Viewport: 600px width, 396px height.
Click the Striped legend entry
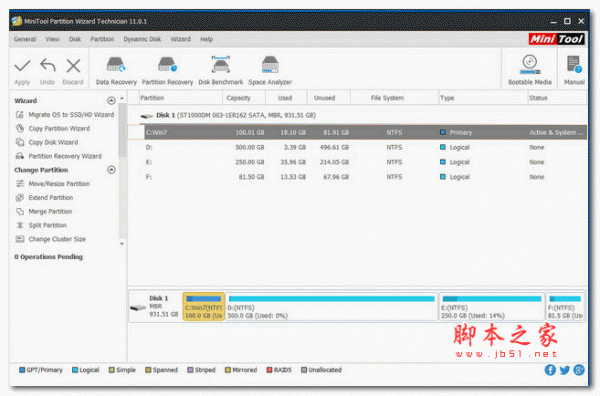[x=201, y=370]
